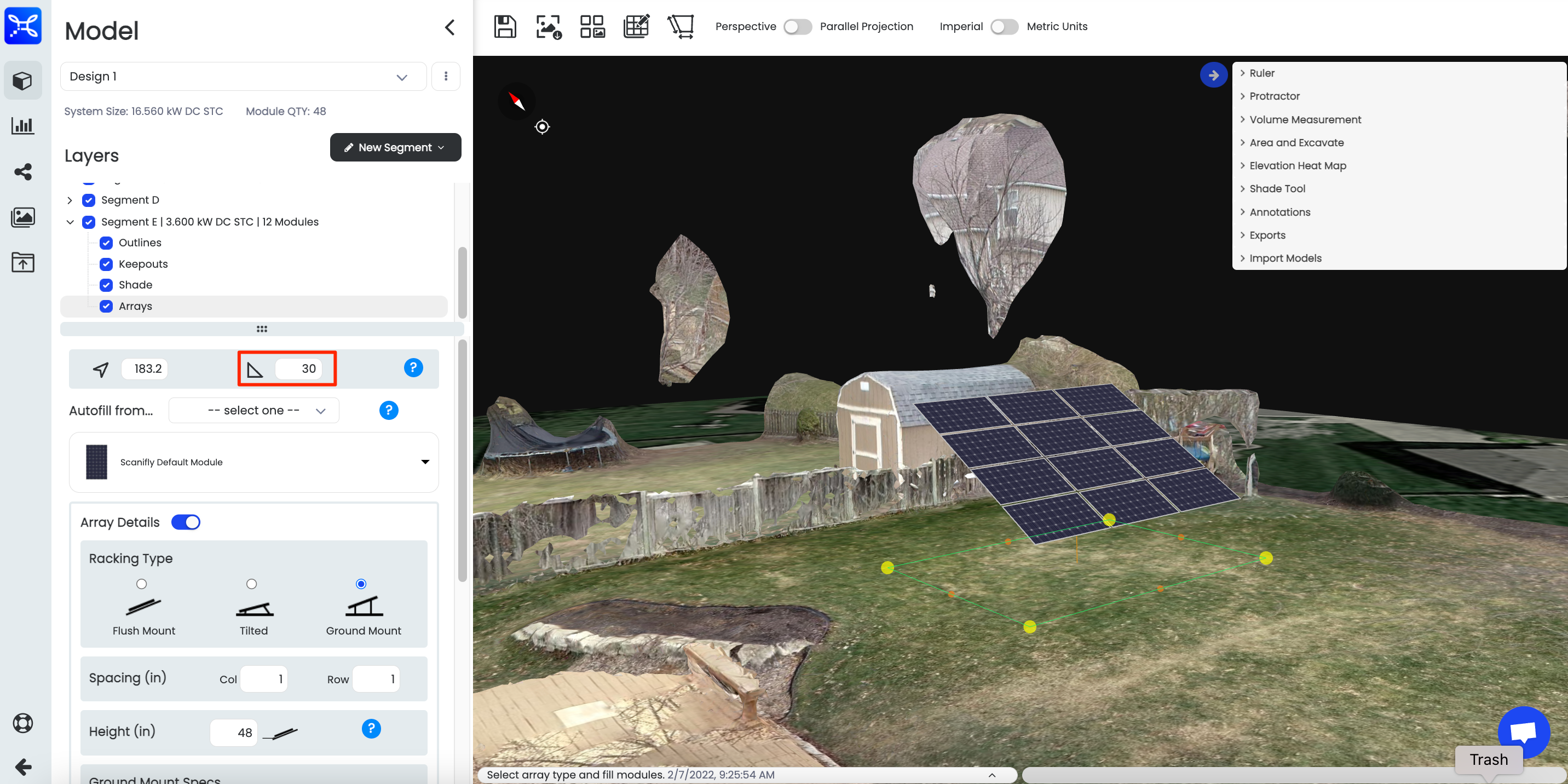The height and width of the screenshot is (784, 1568).
Task: Open the 3D model cube sidebar icon
Action: click(x=22, y=80)
